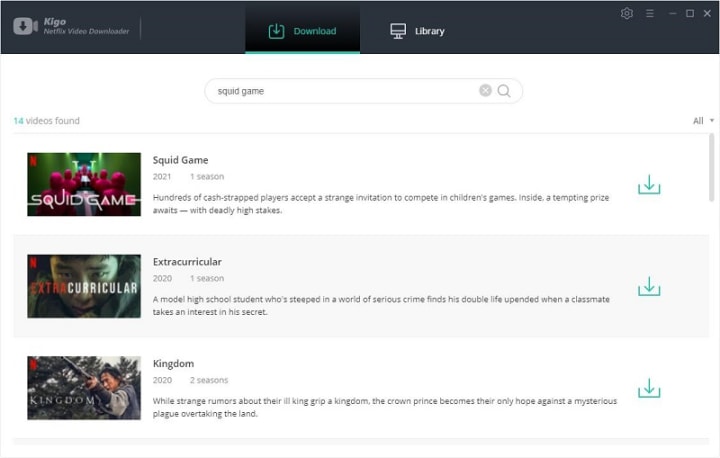Open the Extracurricular thumbnail
Image resolution: width=720 pixels, height=458 pixels.
[84, 286]
